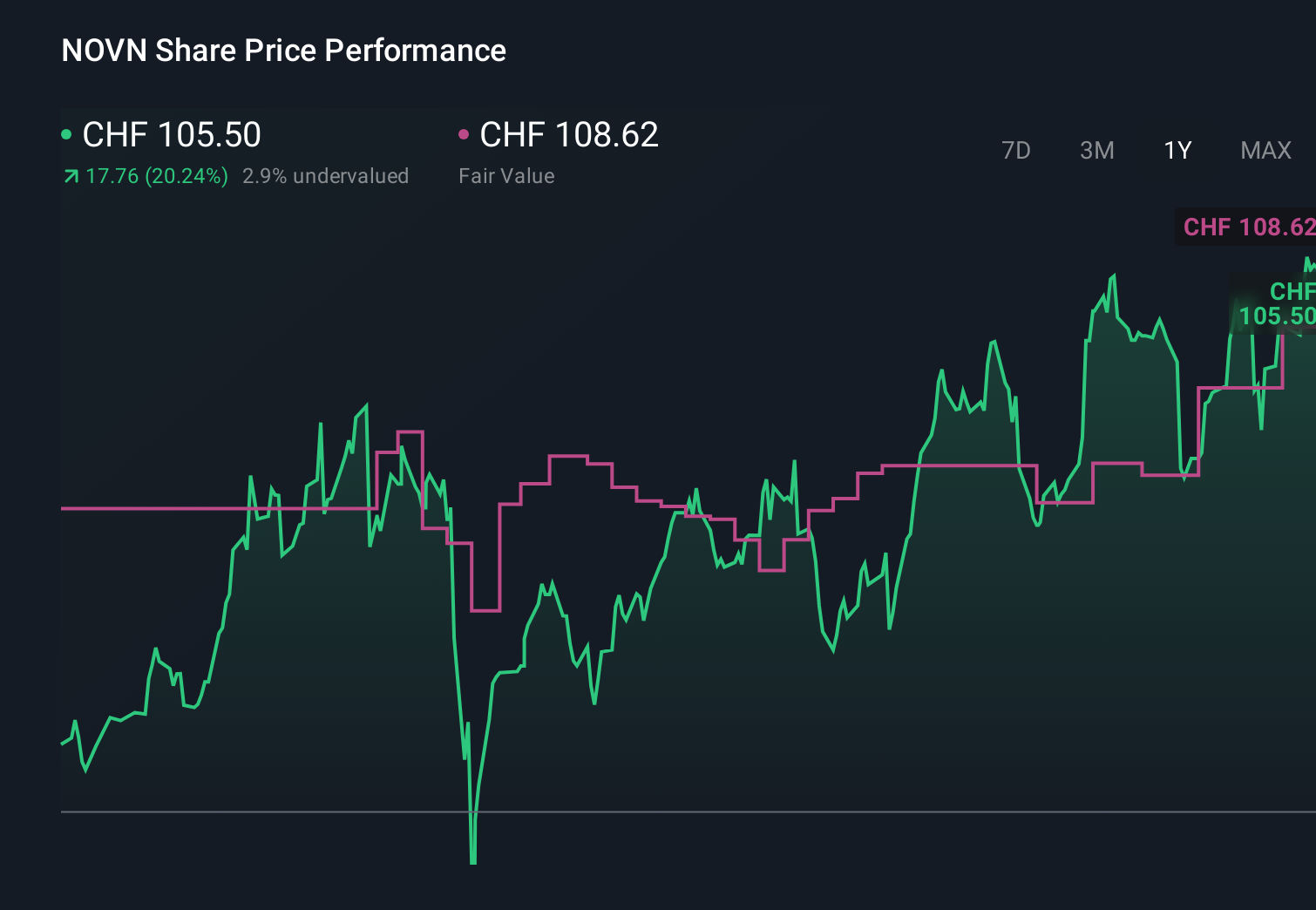Toggle the green share price series dot

(x=66, y=133)
